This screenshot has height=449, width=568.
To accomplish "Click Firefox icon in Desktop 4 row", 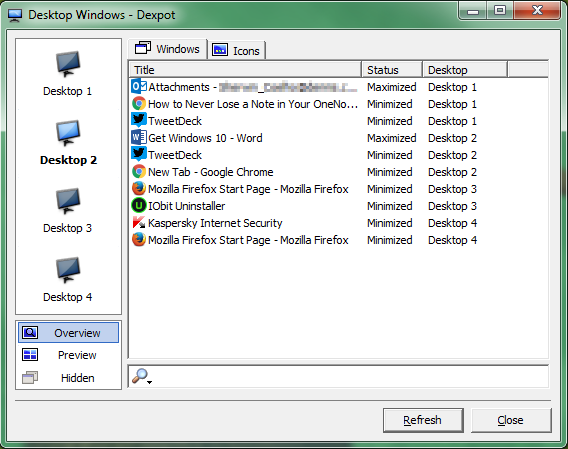I will click(x=139, y=240).
